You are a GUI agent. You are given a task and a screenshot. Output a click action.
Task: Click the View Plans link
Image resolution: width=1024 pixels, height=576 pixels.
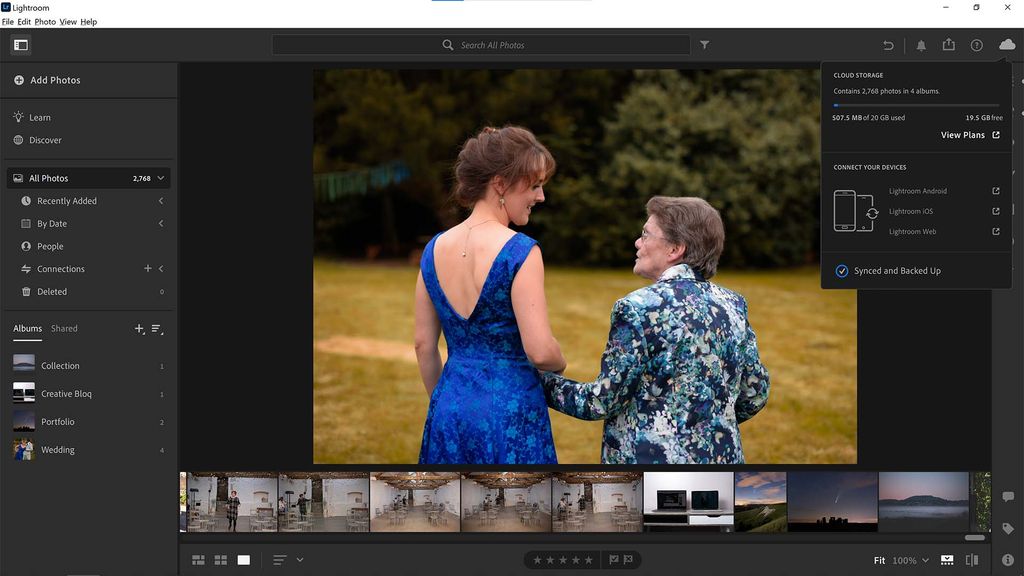[963, 134]
